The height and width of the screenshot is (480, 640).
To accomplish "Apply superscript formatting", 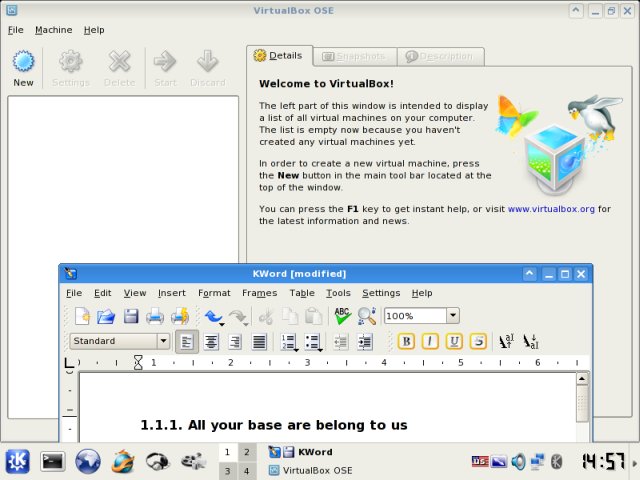I will coord(506,341).
